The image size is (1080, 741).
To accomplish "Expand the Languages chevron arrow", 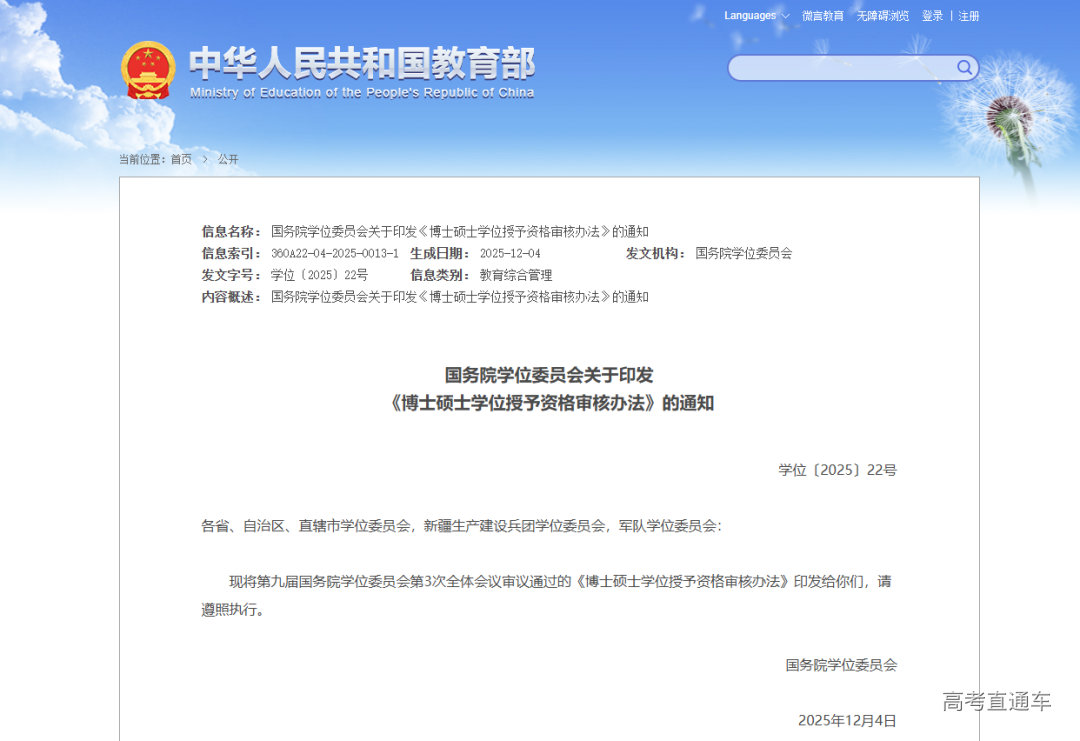I will (784, 16).
